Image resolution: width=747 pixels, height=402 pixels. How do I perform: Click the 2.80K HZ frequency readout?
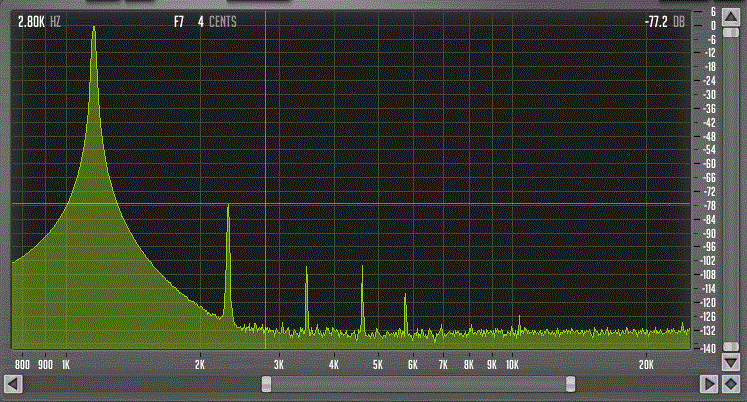39,22
